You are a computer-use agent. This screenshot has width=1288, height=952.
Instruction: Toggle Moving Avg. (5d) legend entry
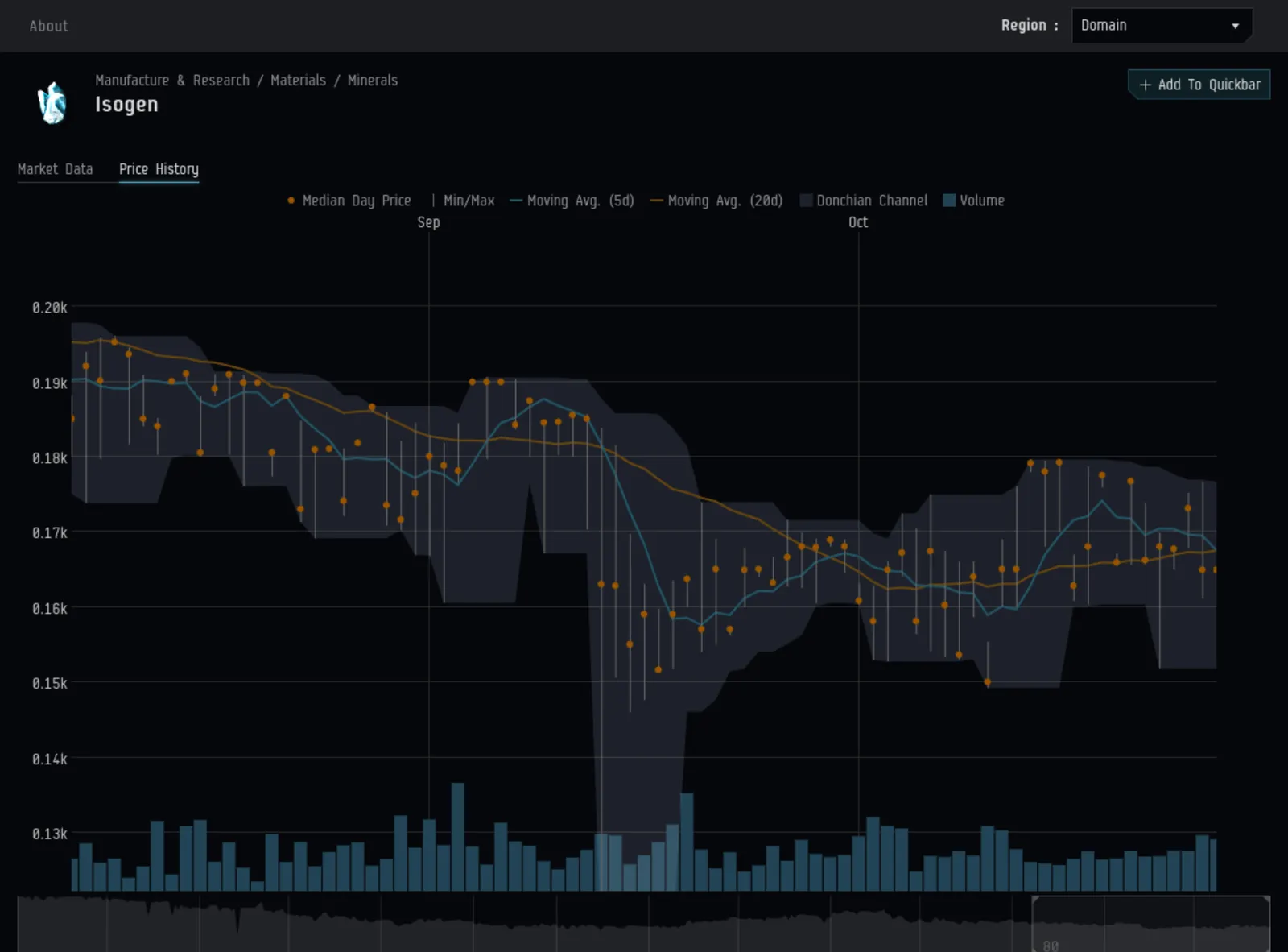pos(572,201)
